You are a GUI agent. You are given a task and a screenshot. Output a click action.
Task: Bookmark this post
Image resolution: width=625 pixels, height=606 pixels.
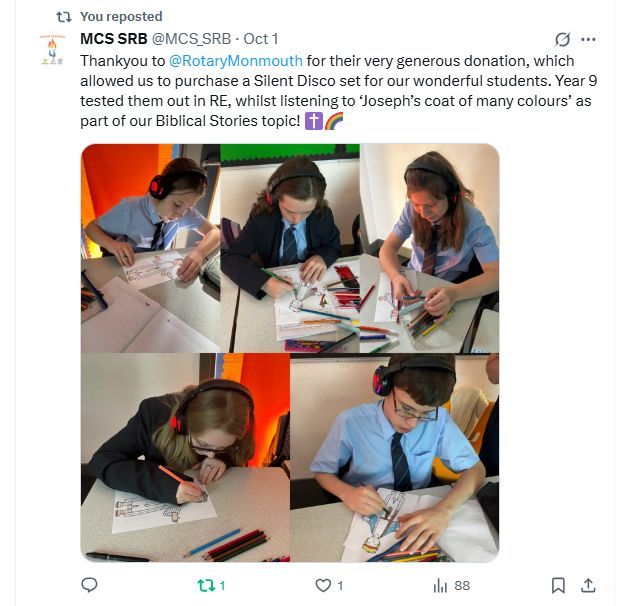tap(558, 585)
